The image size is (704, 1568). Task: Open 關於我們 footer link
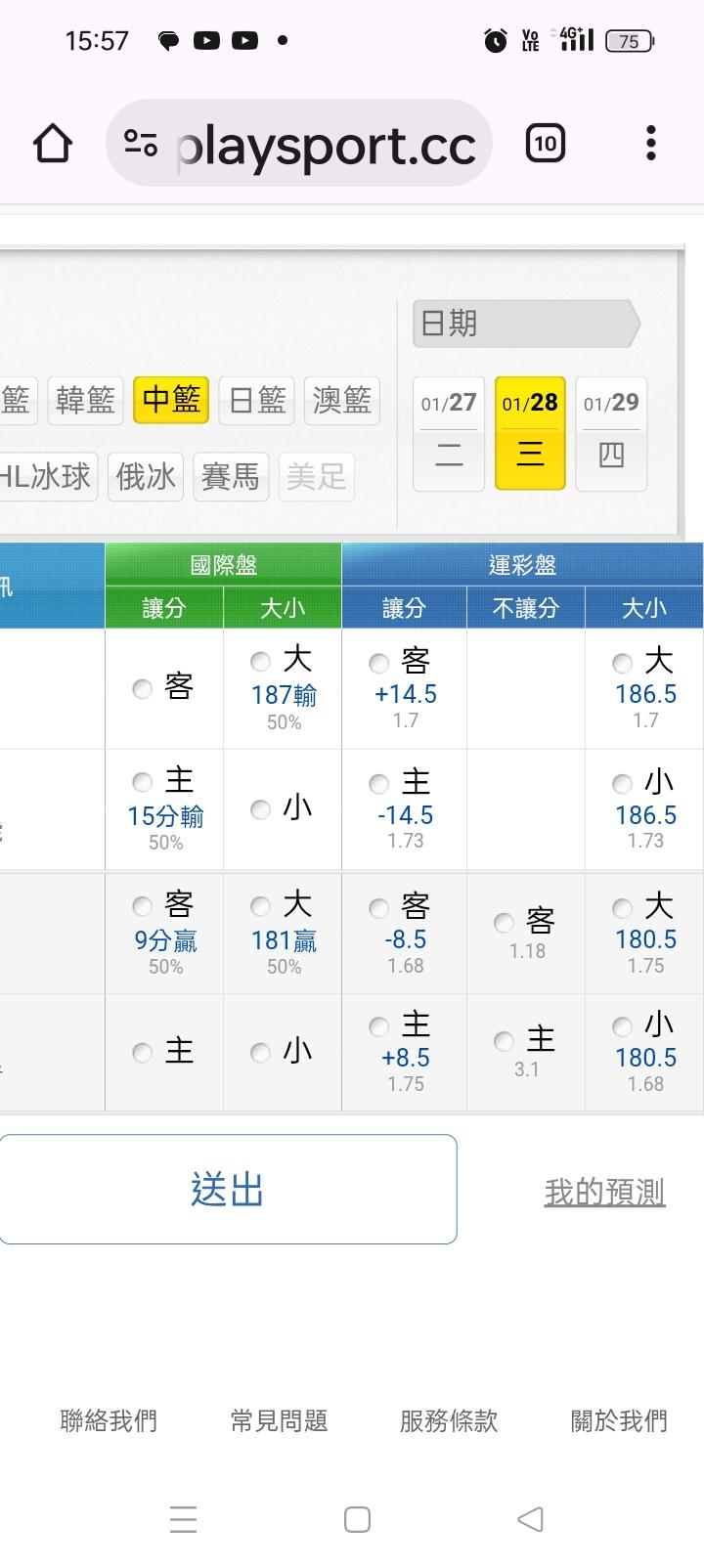619,1421
